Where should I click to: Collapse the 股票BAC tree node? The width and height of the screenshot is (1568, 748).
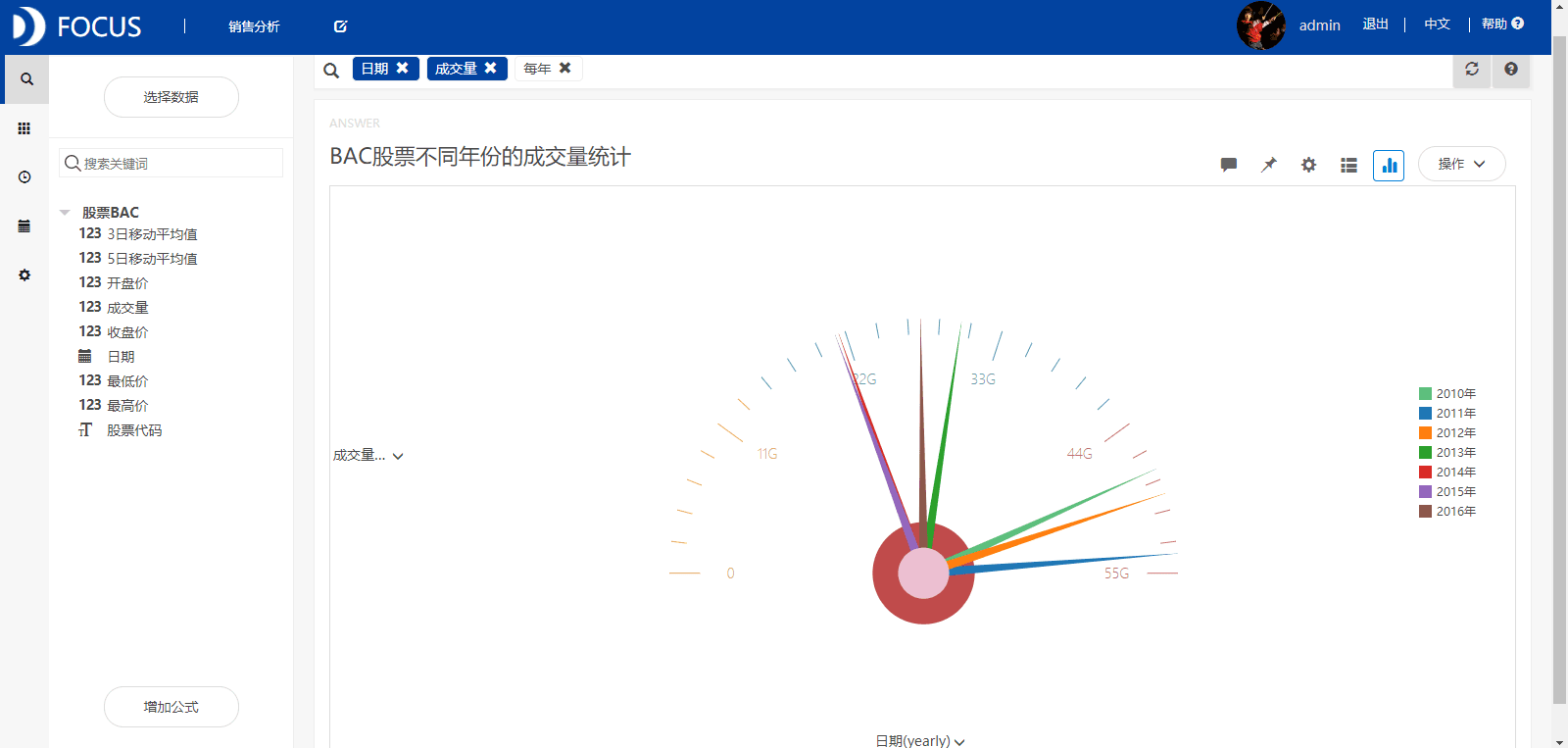click(65, 213)
